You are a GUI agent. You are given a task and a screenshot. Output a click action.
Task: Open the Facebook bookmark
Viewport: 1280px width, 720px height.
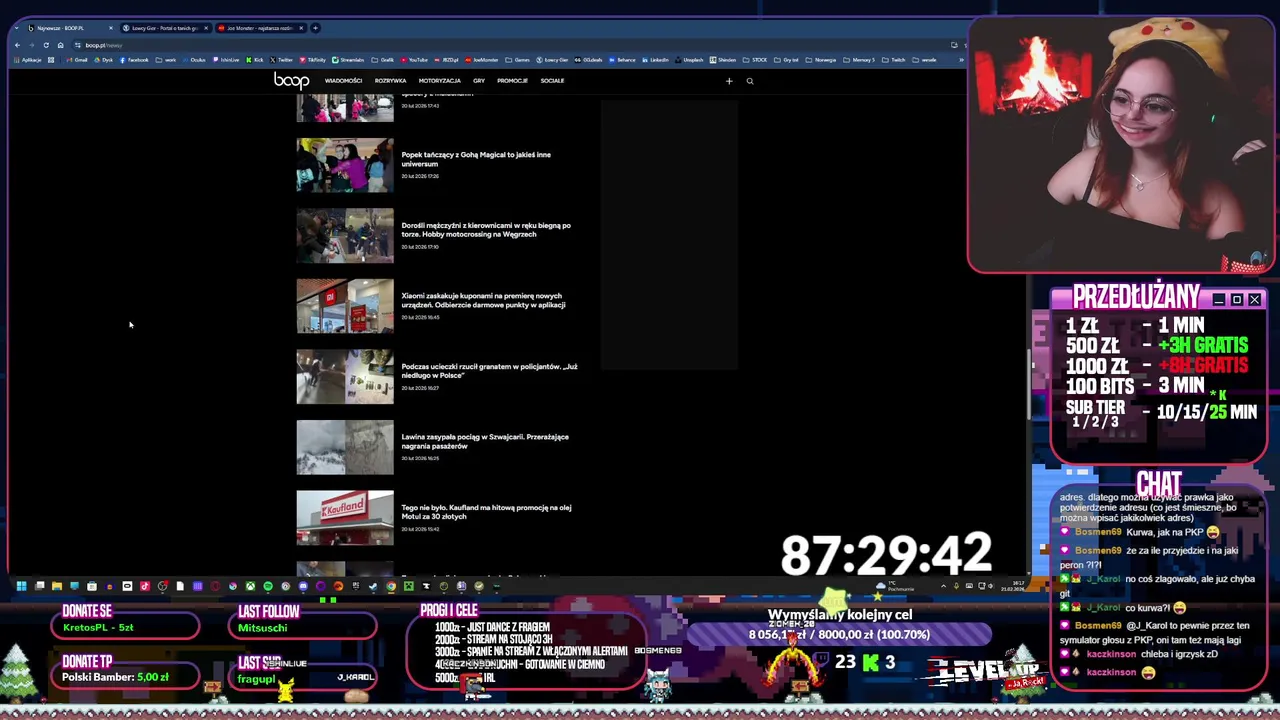click(x=135, y=60)
